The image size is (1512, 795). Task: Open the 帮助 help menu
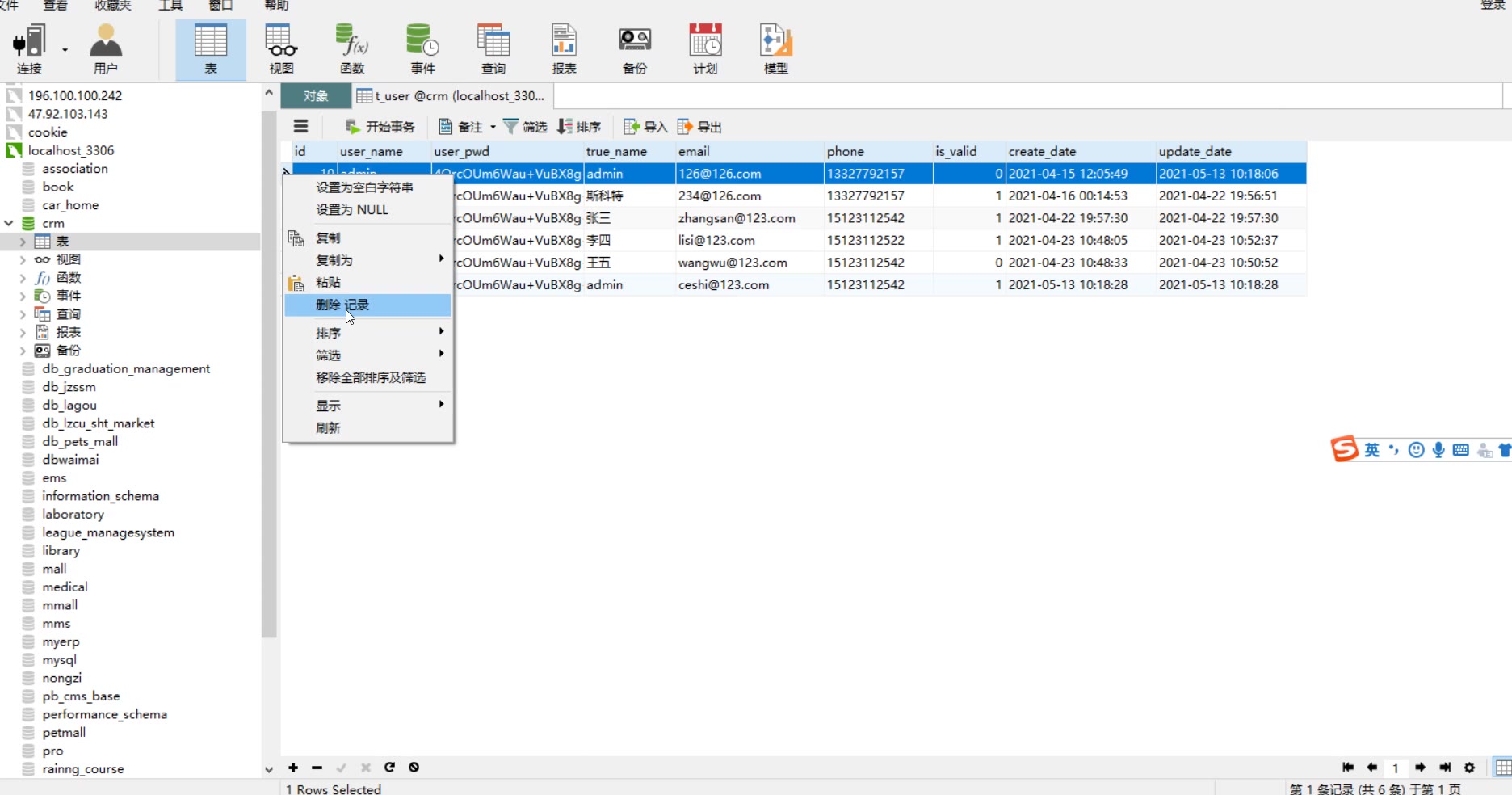(x=276, y=5)
